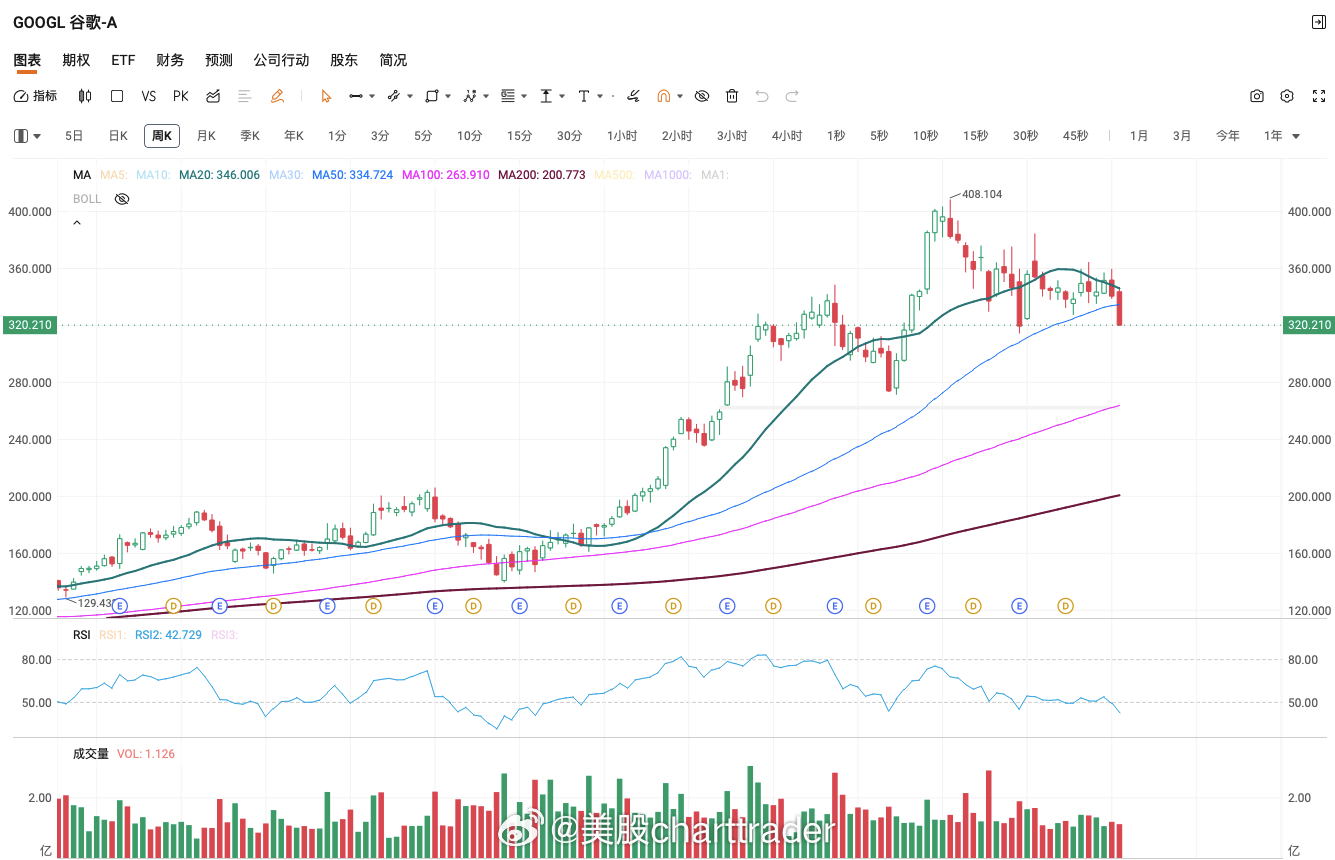
Task: Switch to the 公司行动 tab
Action: click(281, 60)
